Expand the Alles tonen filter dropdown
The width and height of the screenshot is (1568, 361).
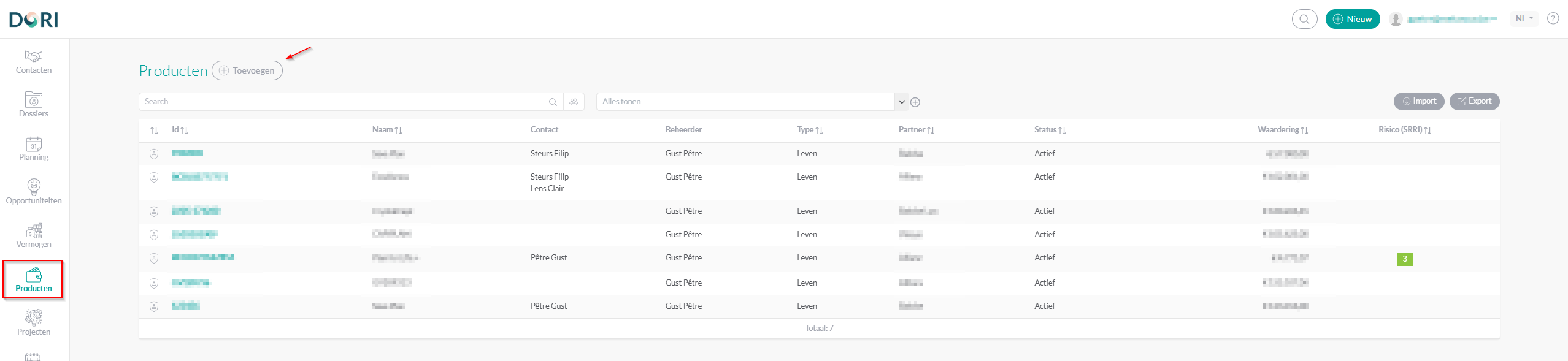coord(902,102)
